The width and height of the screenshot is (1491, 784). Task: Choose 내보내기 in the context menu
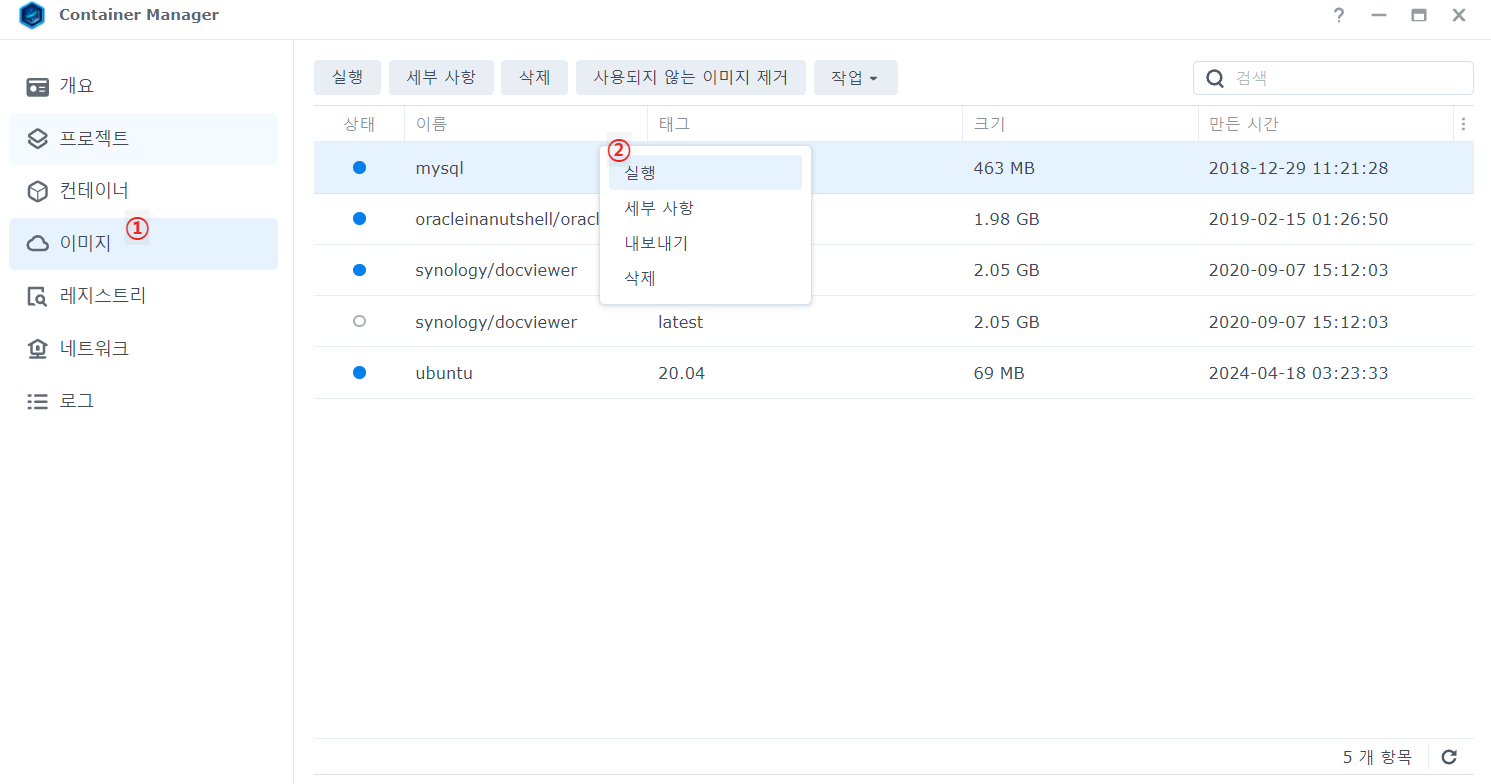[705, 243]
